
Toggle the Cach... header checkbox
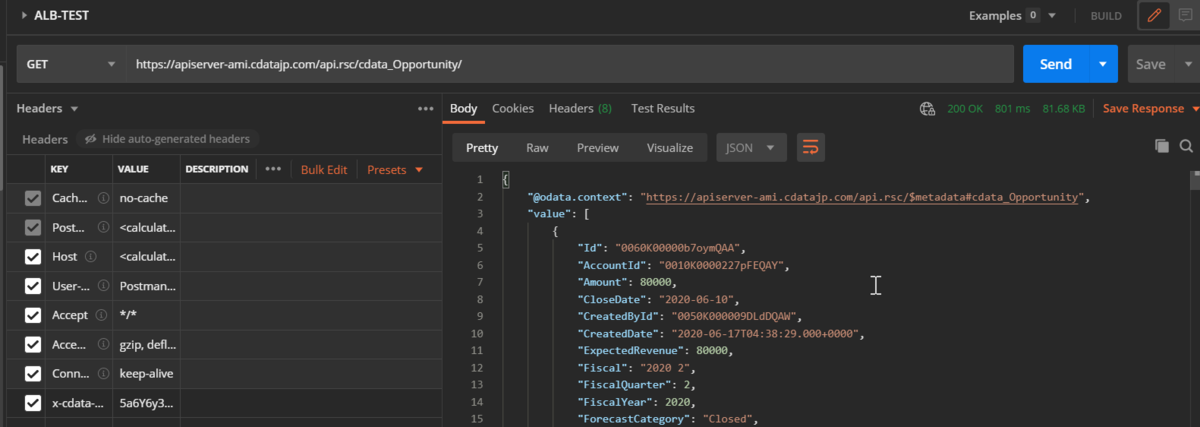[x=33, y=198]
